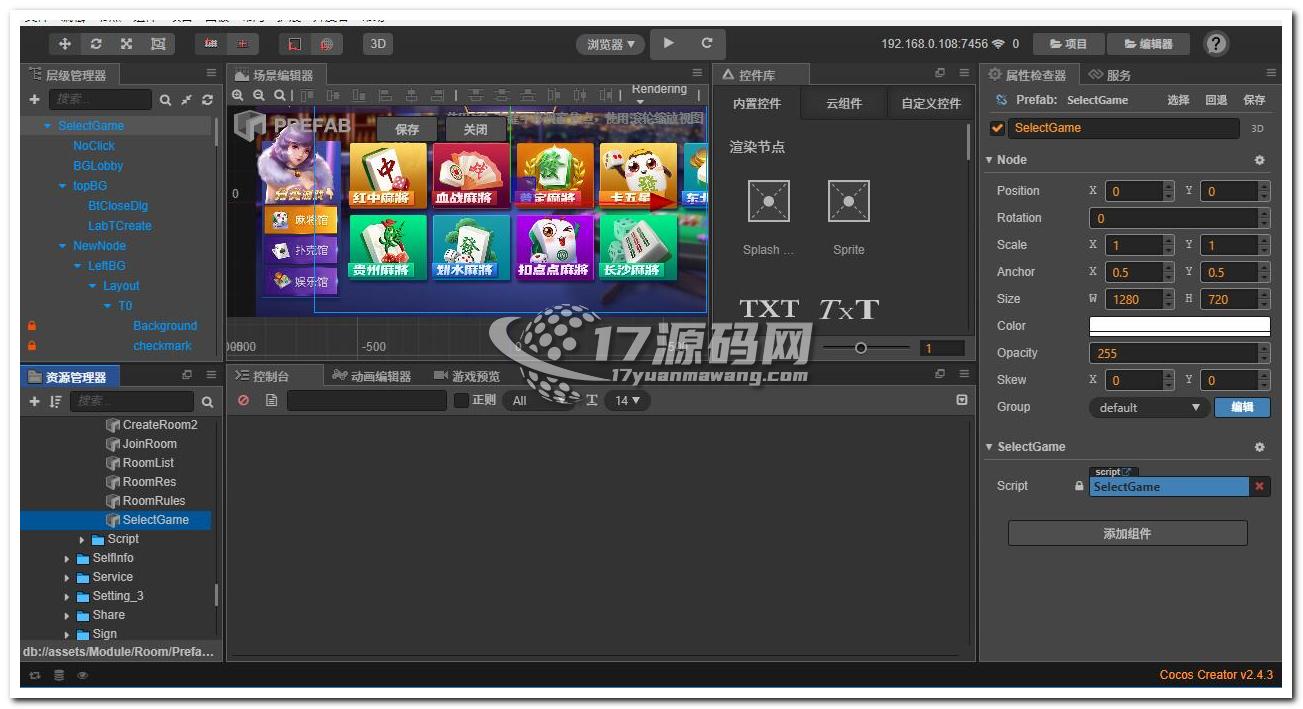This screenshot has width=1303, height=709.
Task: Open the editor folder button
Action: [1148, 44]
